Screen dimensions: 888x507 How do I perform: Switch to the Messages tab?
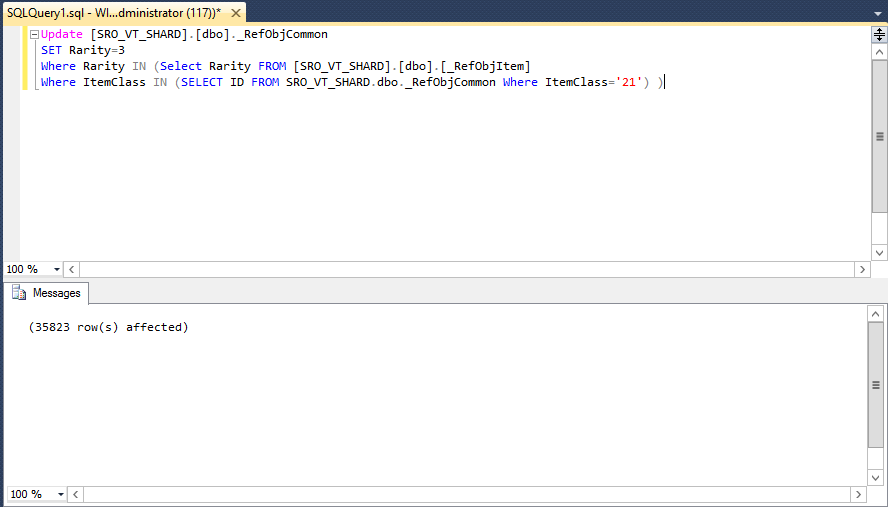click(x=46, y=293)
